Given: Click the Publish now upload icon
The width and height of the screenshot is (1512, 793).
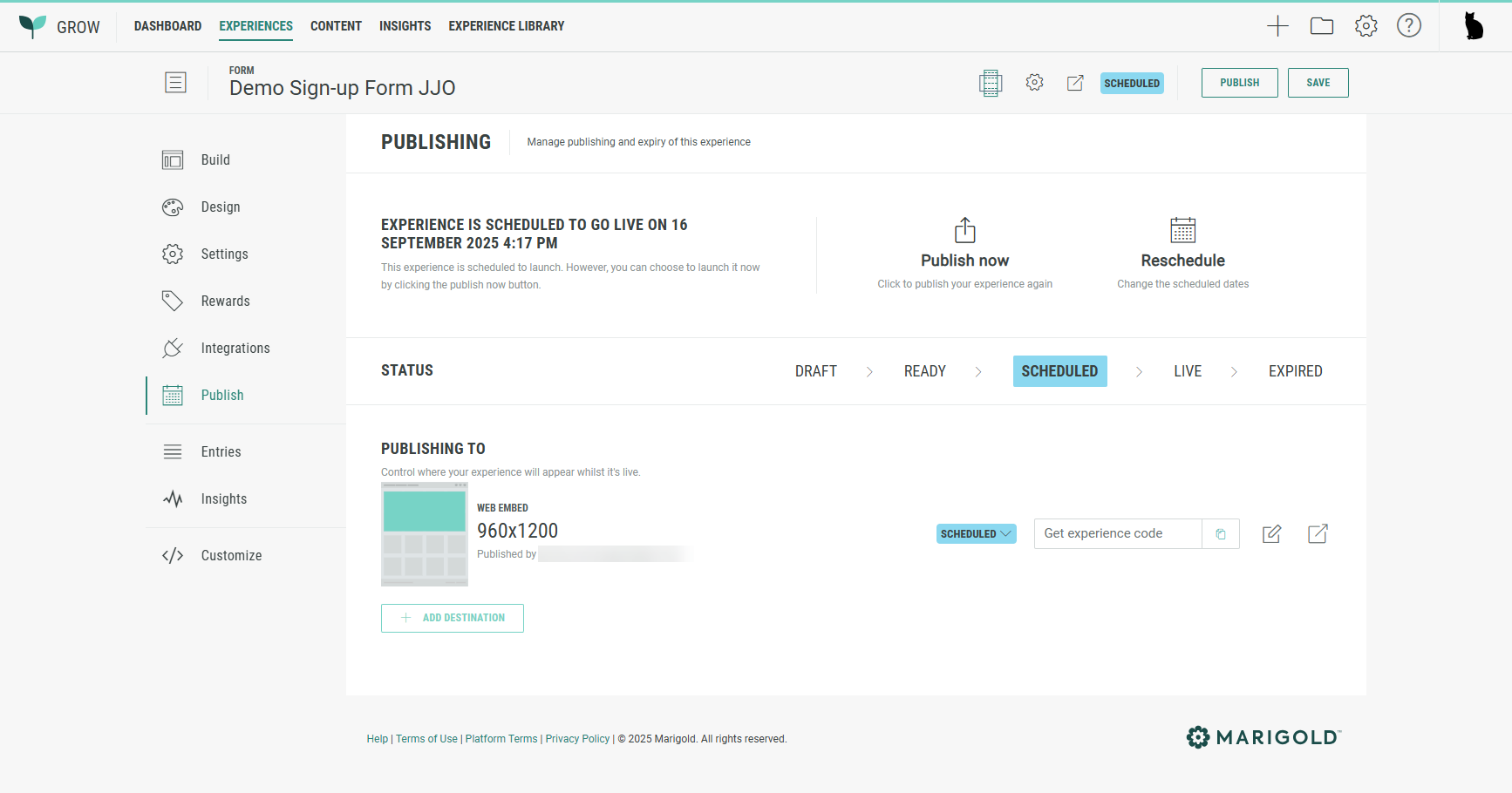Looking at the screenshot, I should pyautogui.click(x=964, y=231).
